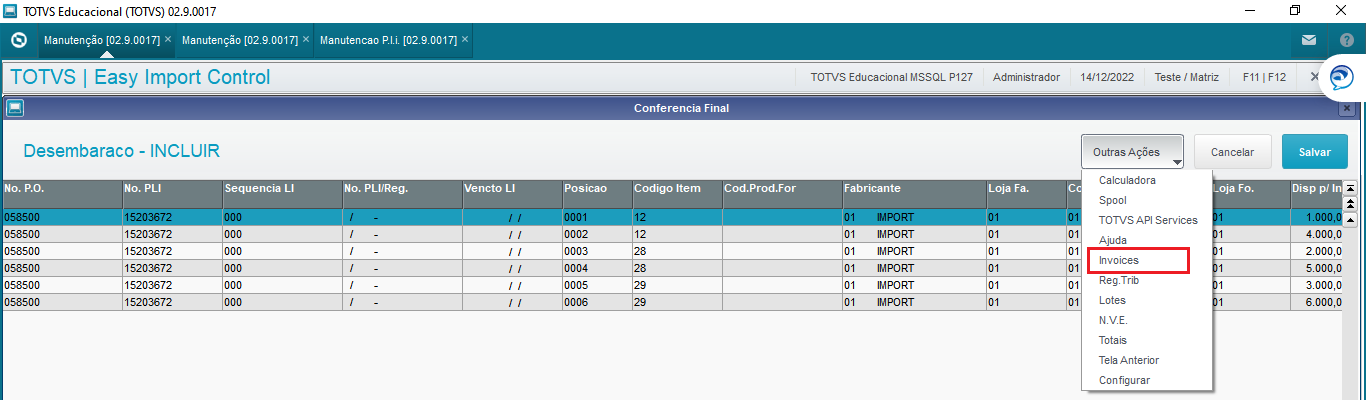This screenshot has width=1372, height=400.
Task: Close the Conferencia Final dialog
Action: [1347, 108]
